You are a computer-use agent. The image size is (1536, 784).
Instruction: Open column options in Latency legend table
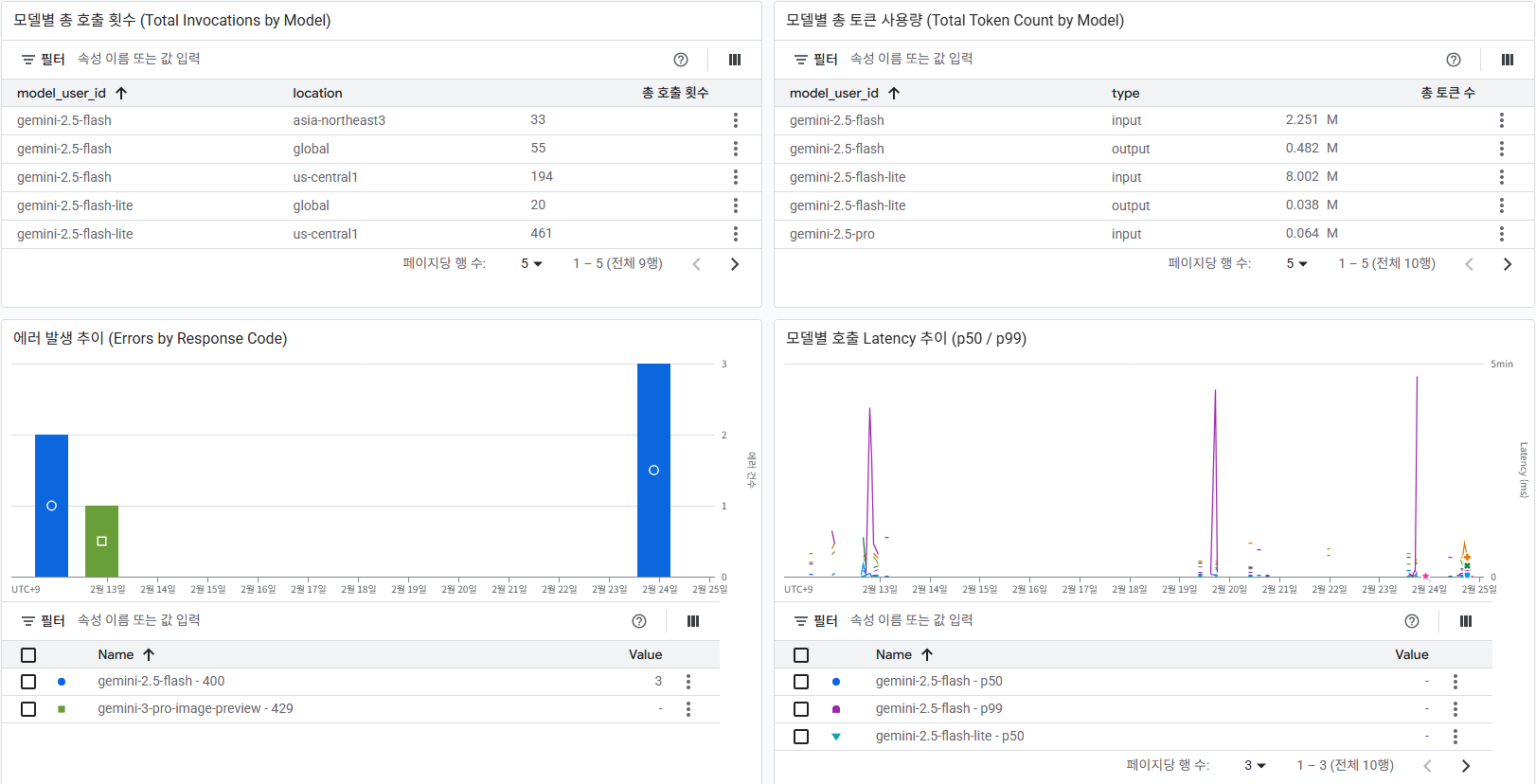click(x=1466, y=621)
